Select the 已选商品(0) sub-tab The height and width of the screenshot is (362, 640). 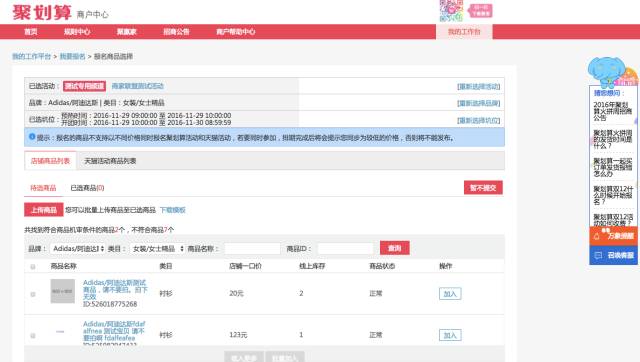(x=87, y=188)
